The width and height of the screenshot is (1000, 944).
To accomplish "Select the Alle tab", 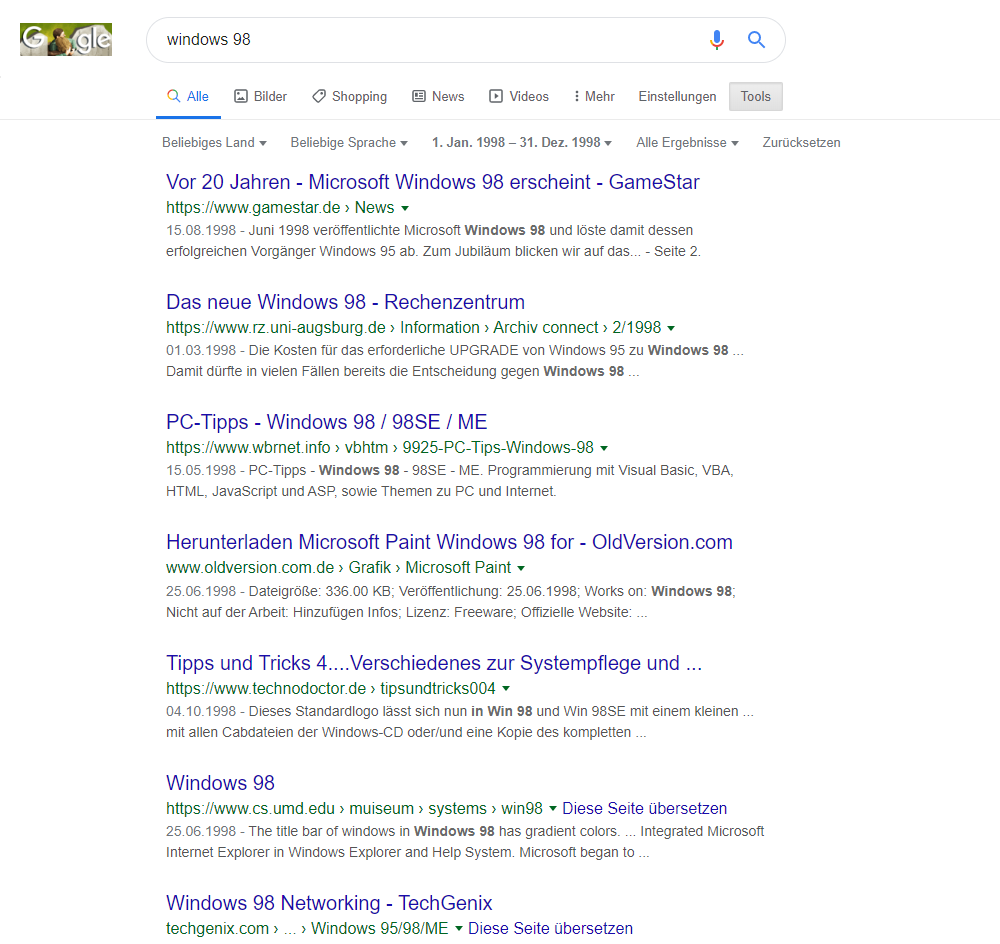I will coord(188,96).
